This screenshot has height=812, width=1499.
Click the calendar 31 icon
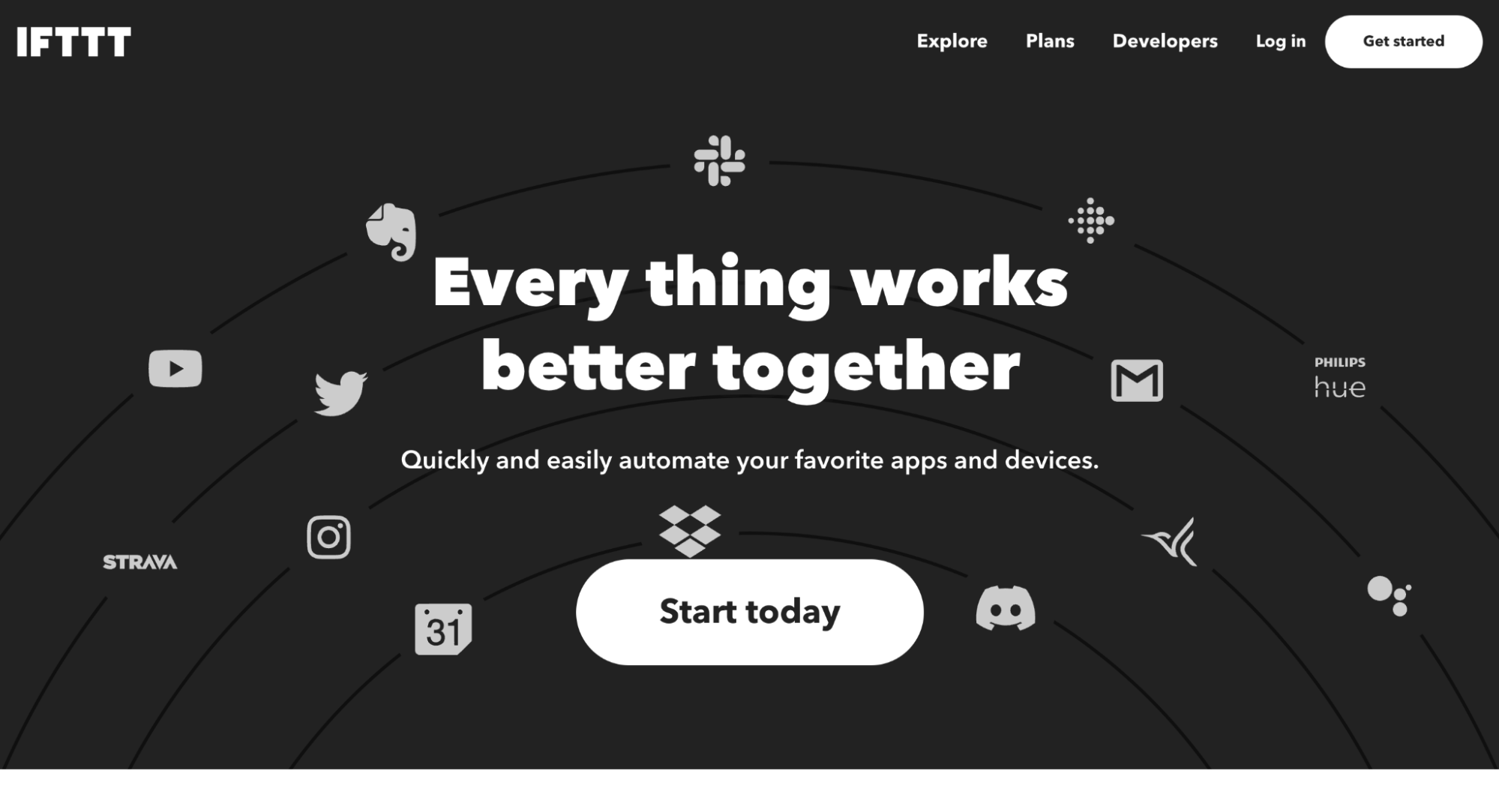click(443, 628)
